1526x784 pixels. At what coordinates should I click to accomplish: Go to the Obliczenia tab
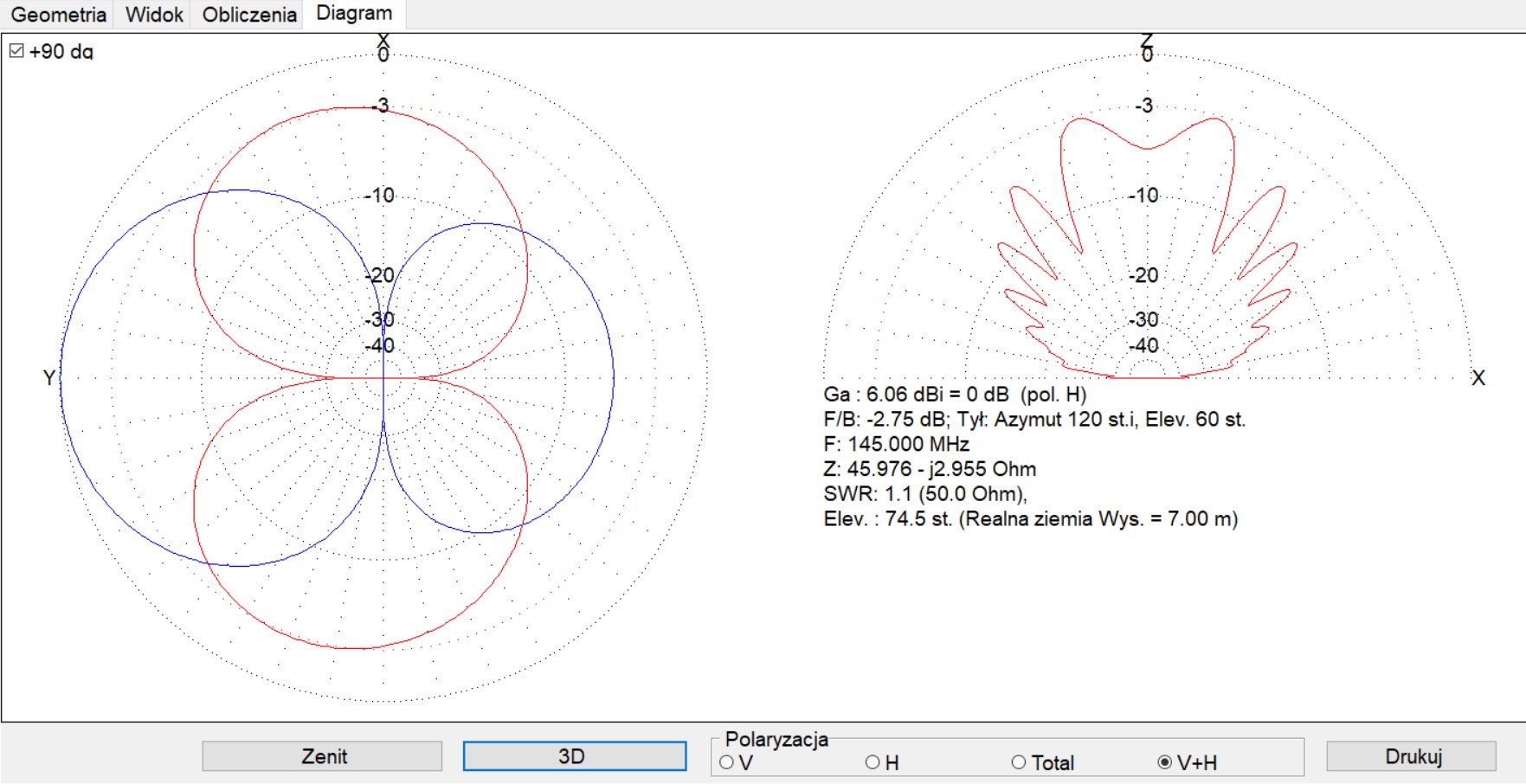coord(249,15)
